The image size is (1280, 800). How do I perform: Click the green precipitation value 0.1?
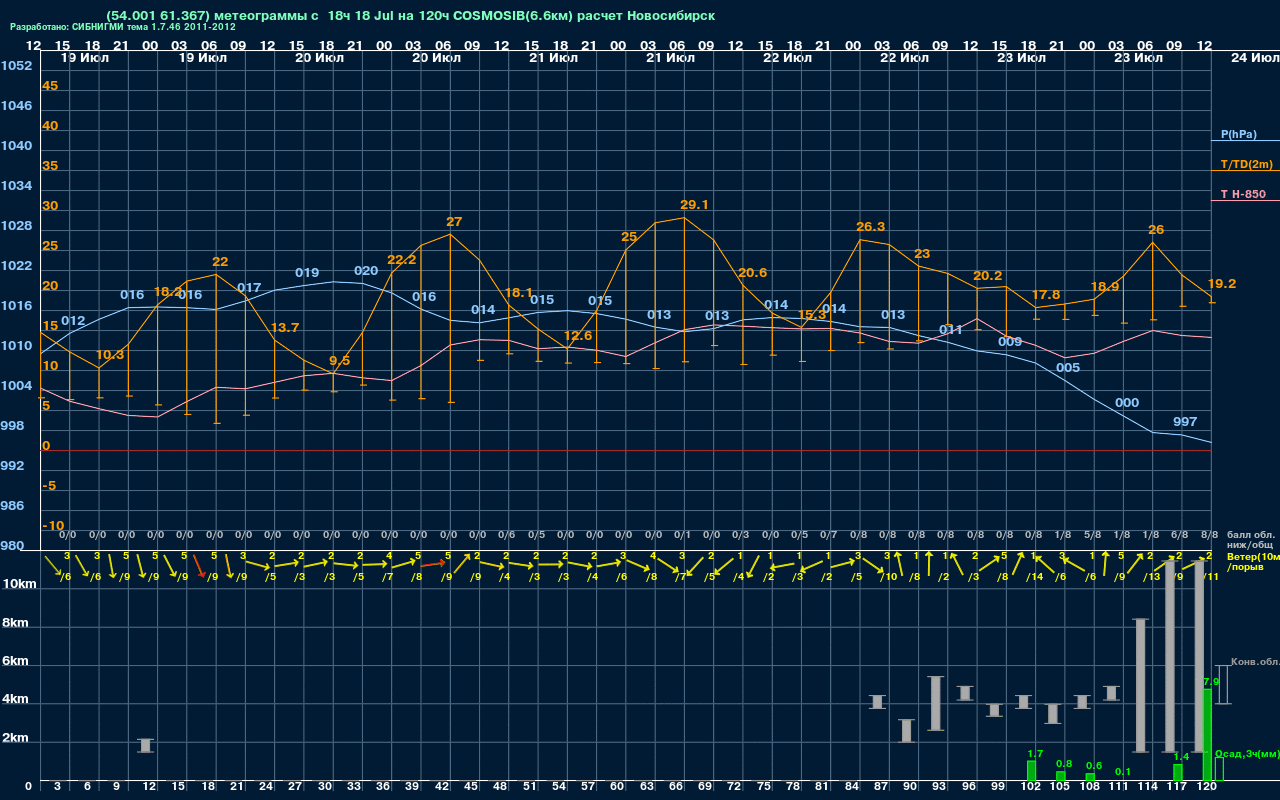(x=1123, y=772)
